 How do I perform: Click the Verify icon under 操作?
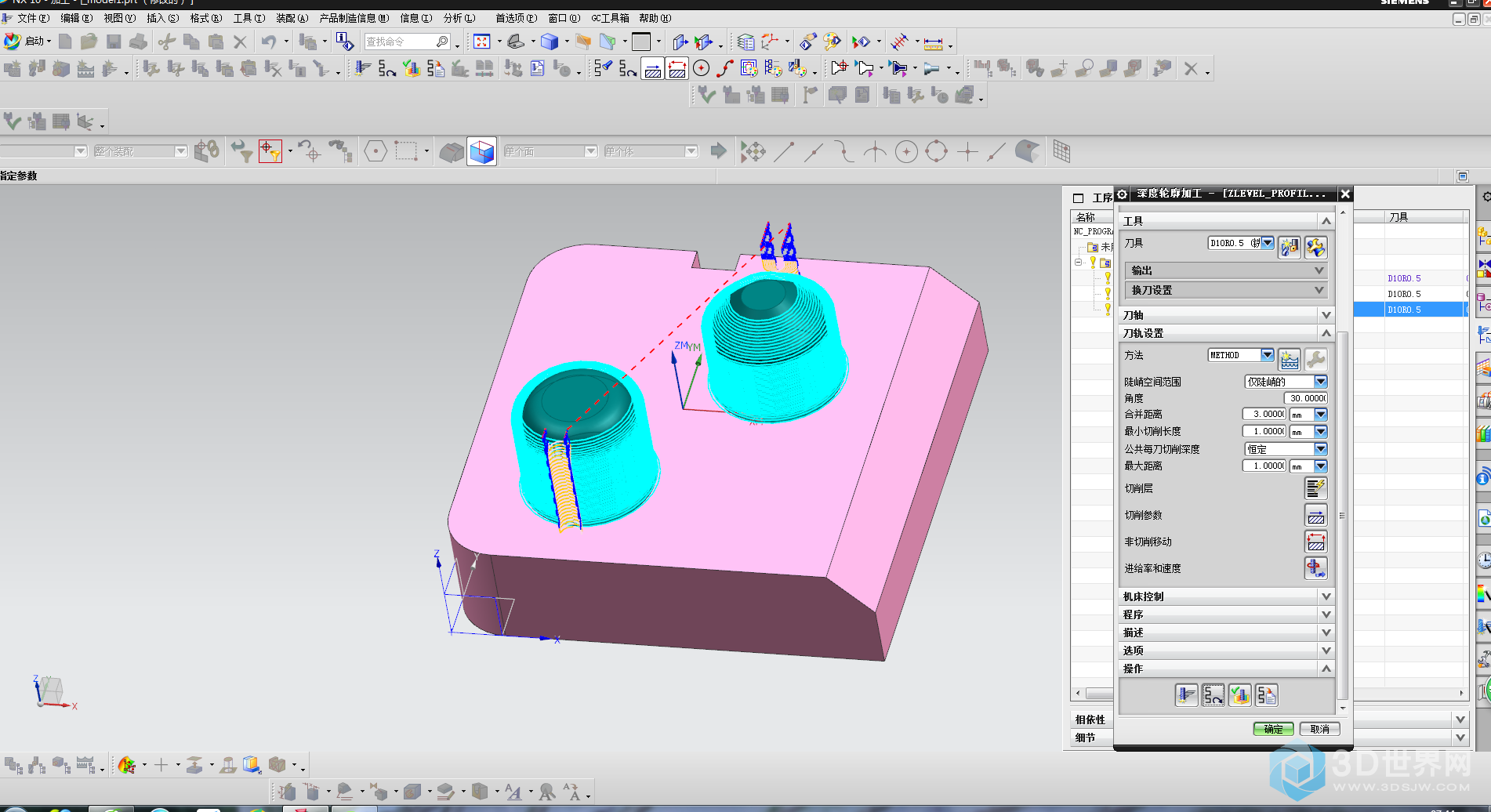click(1240, 695)
